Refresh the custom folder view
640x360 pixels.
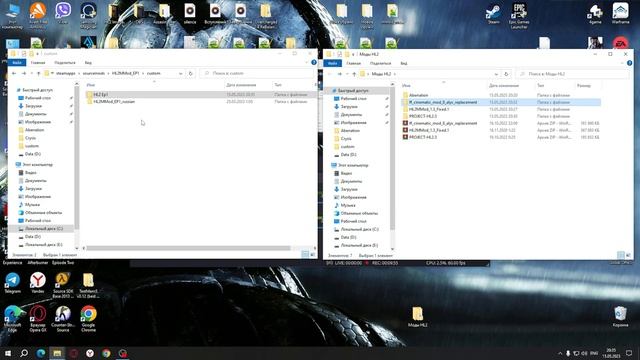coord(190,73)
